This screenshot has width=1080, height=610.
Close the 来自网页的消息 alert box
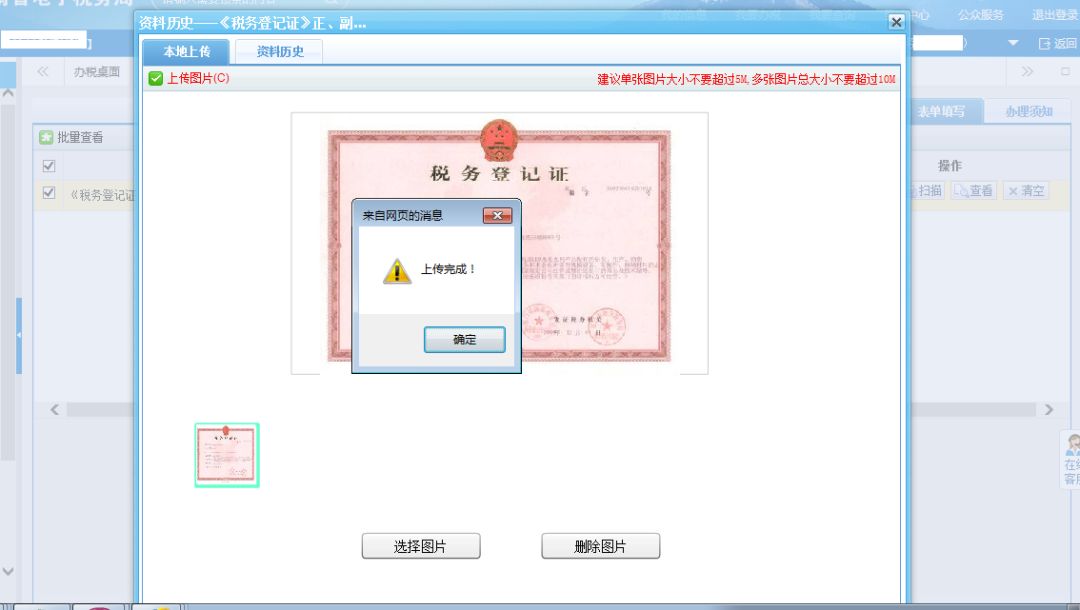coord(497,215)
